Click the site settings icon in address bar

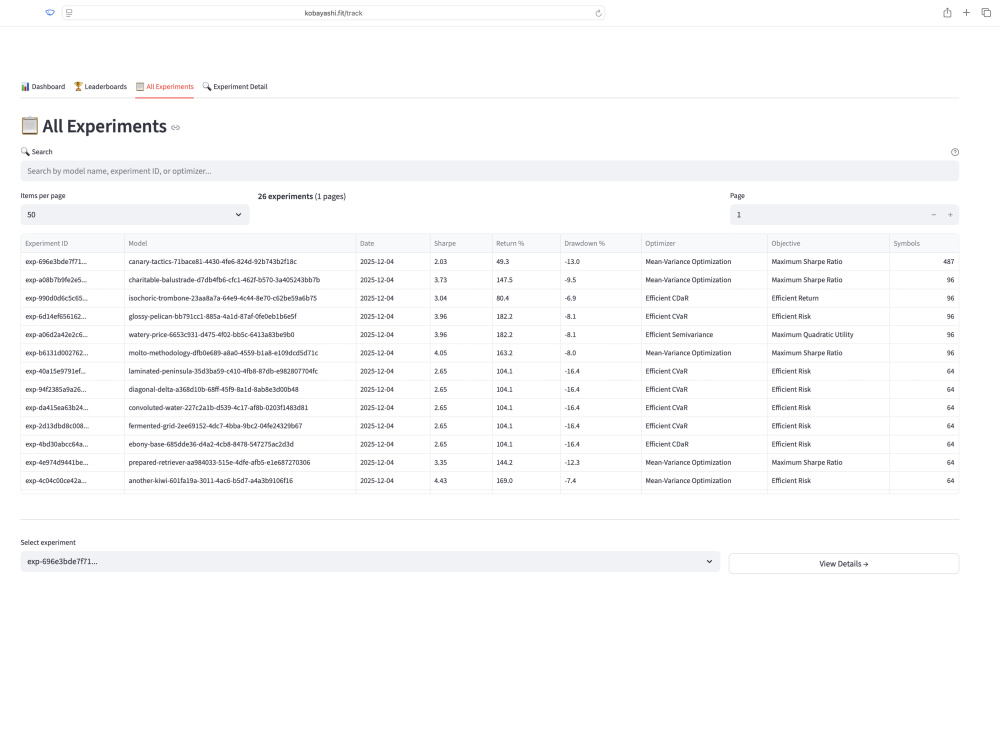(x=69, y=13)
